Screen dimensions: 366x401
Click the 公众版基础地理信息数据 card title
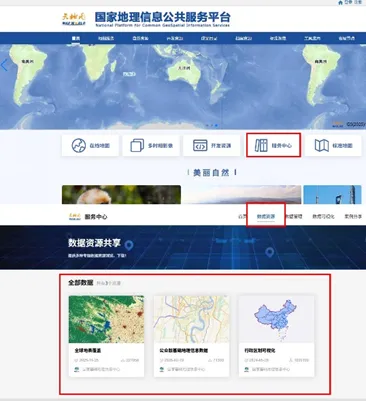[x=183, y=351]
